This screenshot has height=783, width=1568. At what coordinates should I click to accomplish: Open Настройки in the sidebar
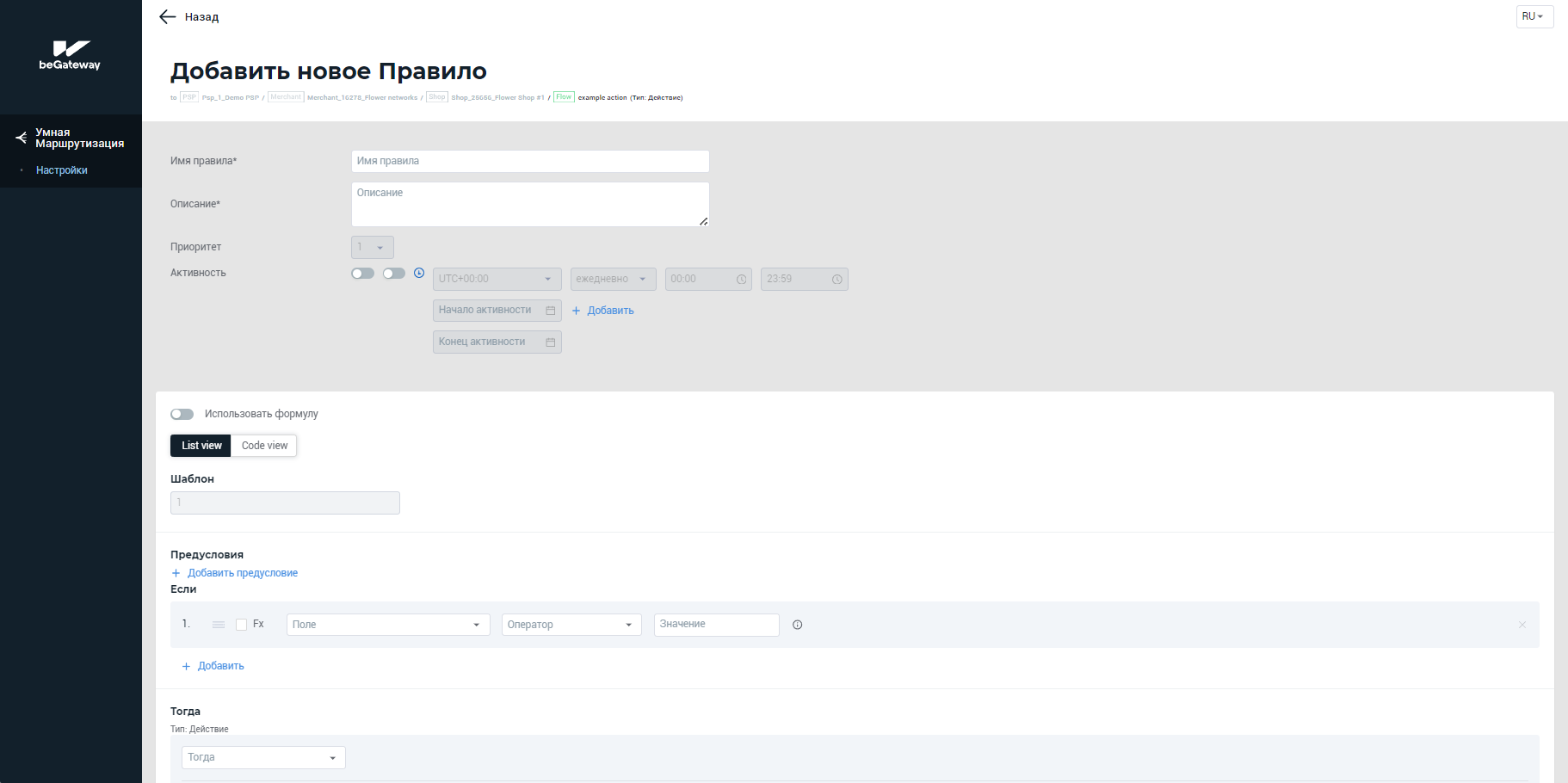[62, 170]
